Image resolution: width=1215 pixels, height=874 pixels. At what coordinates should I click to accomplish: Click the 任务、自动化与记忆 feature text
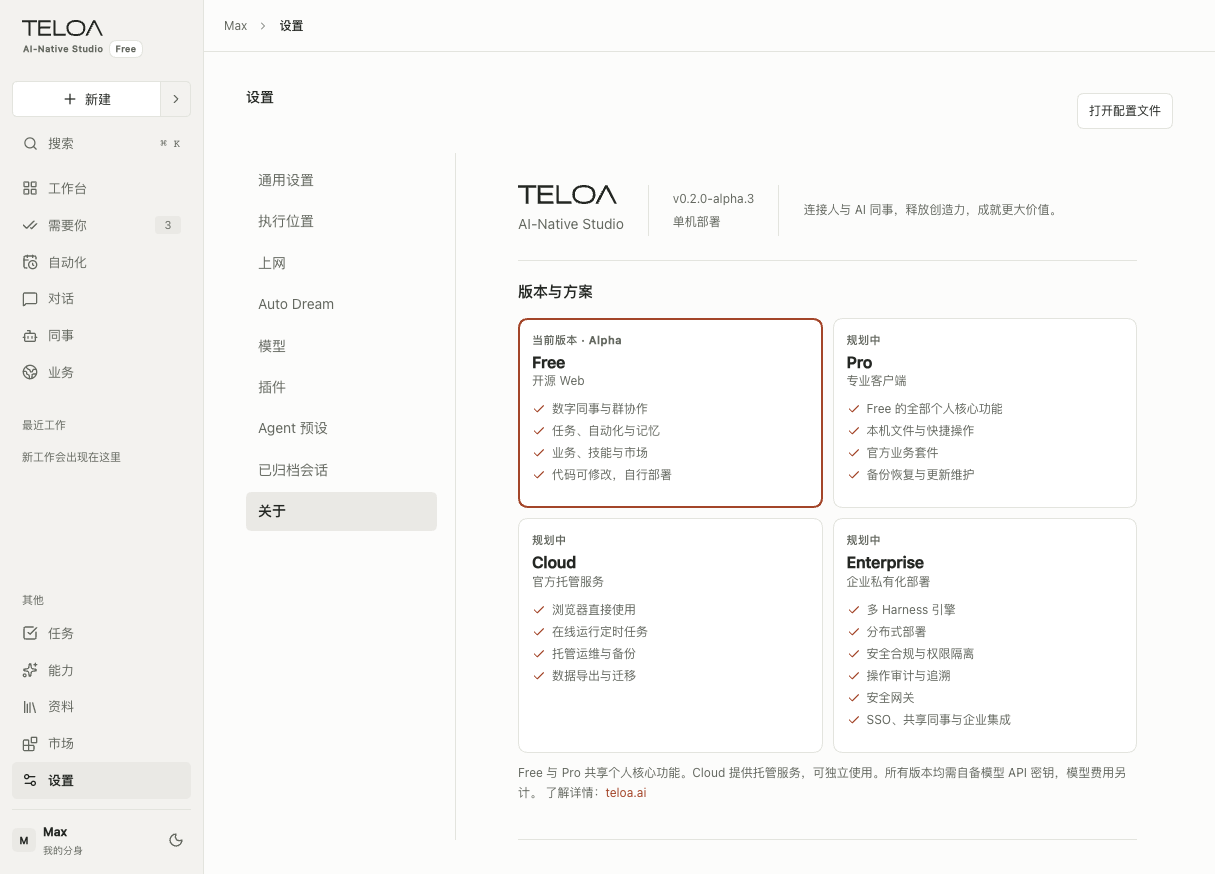click(x=606, y=431)
